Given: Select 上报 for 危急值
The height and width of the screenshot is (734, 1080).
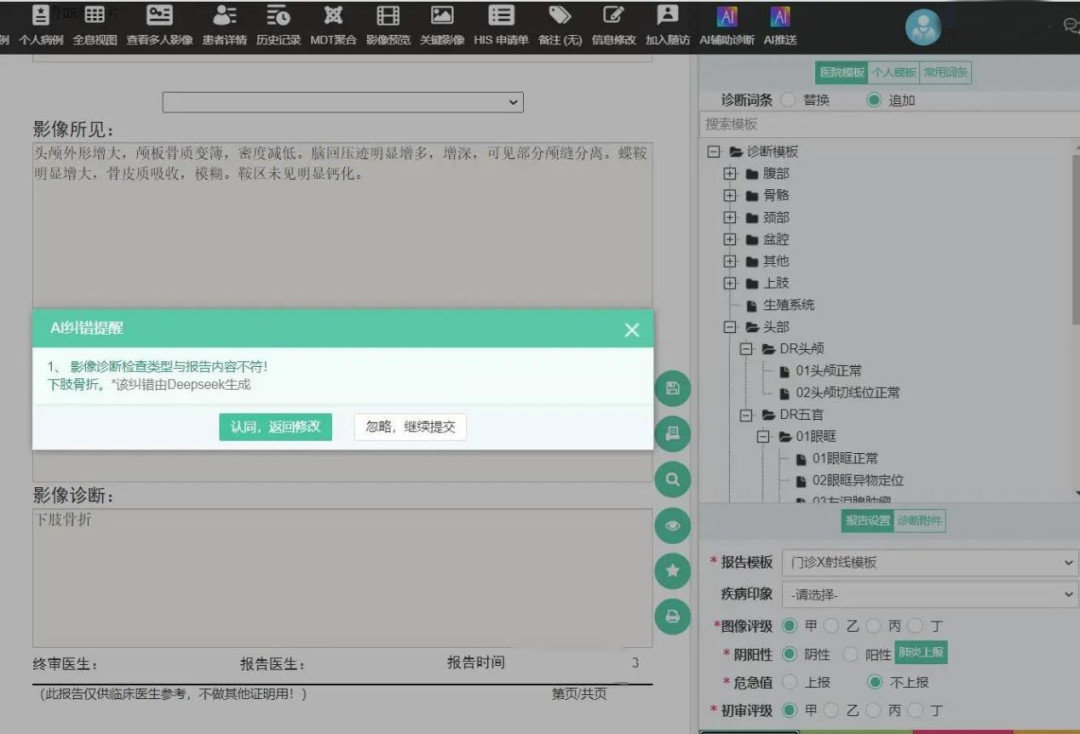Looking at the screenshot, I should click(x=788, y=682).
